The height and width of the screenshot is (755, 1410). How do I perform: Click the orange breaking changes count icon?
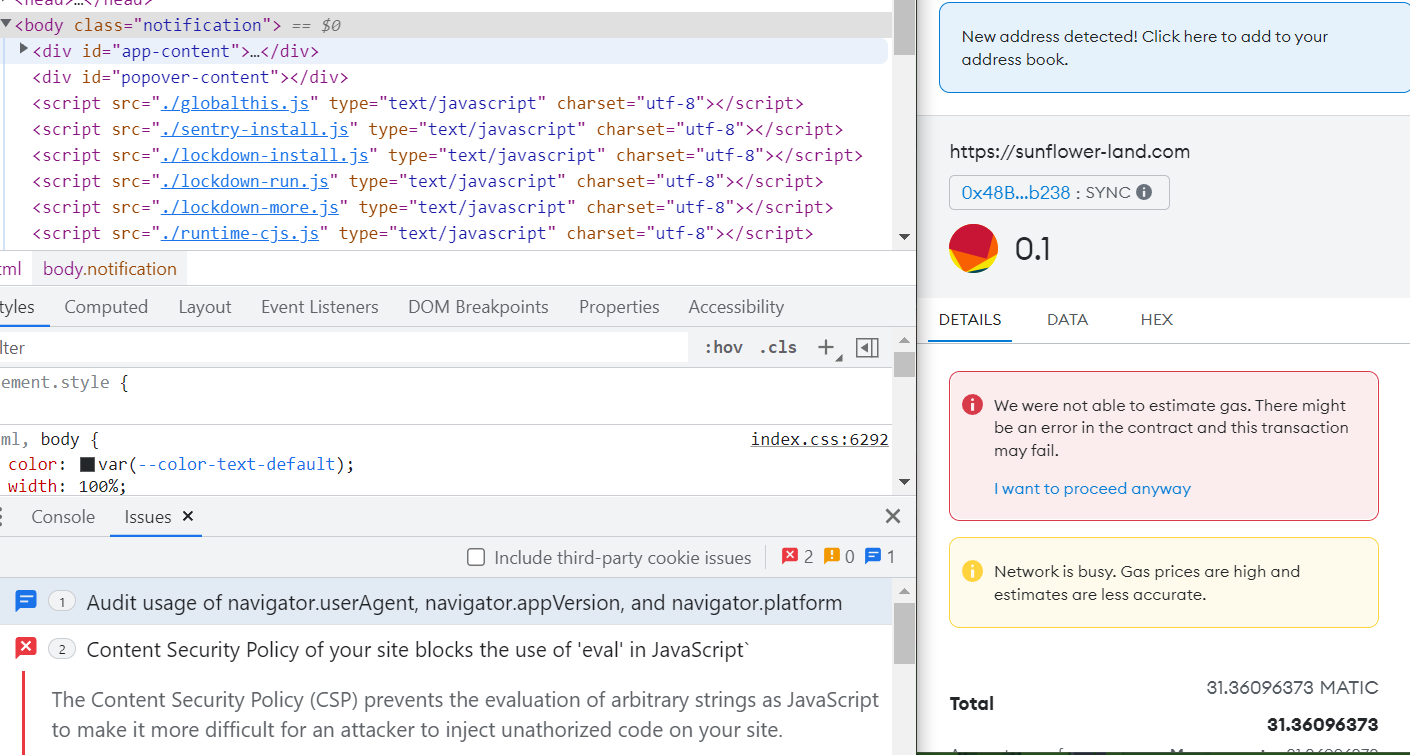click(832, 556)
